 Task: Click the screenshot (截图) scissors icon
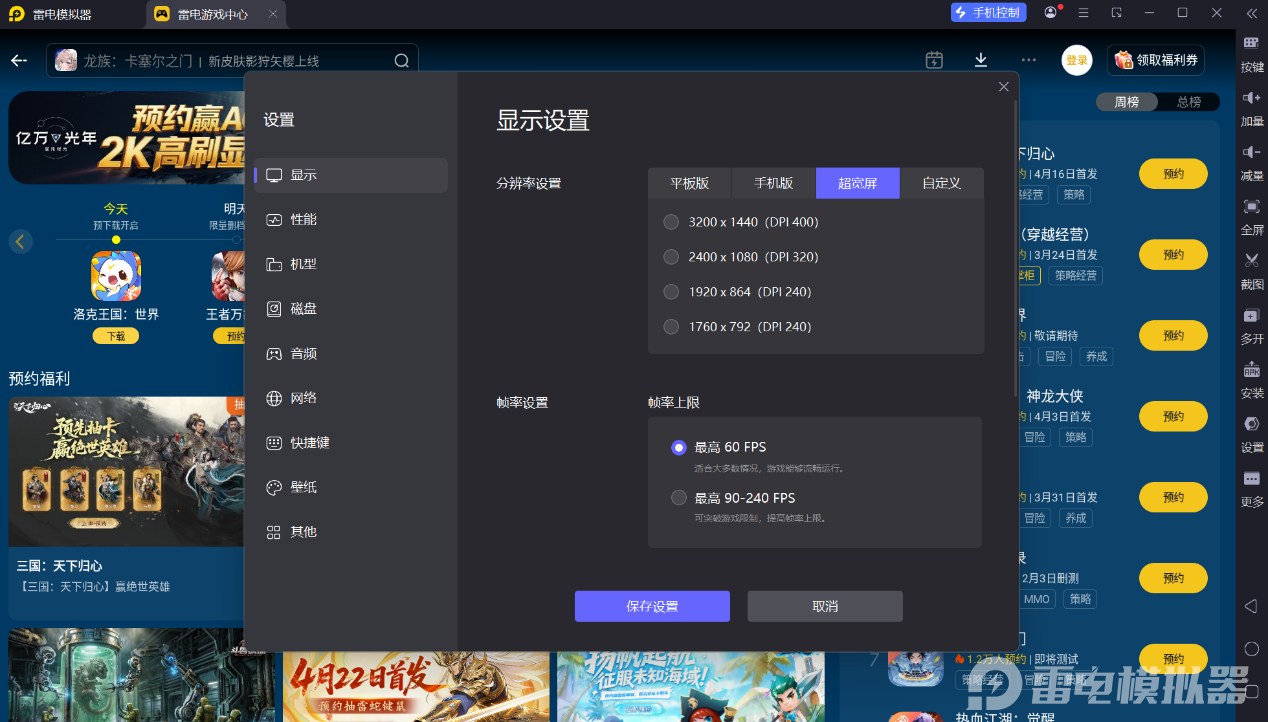[x=1251, y=260]
